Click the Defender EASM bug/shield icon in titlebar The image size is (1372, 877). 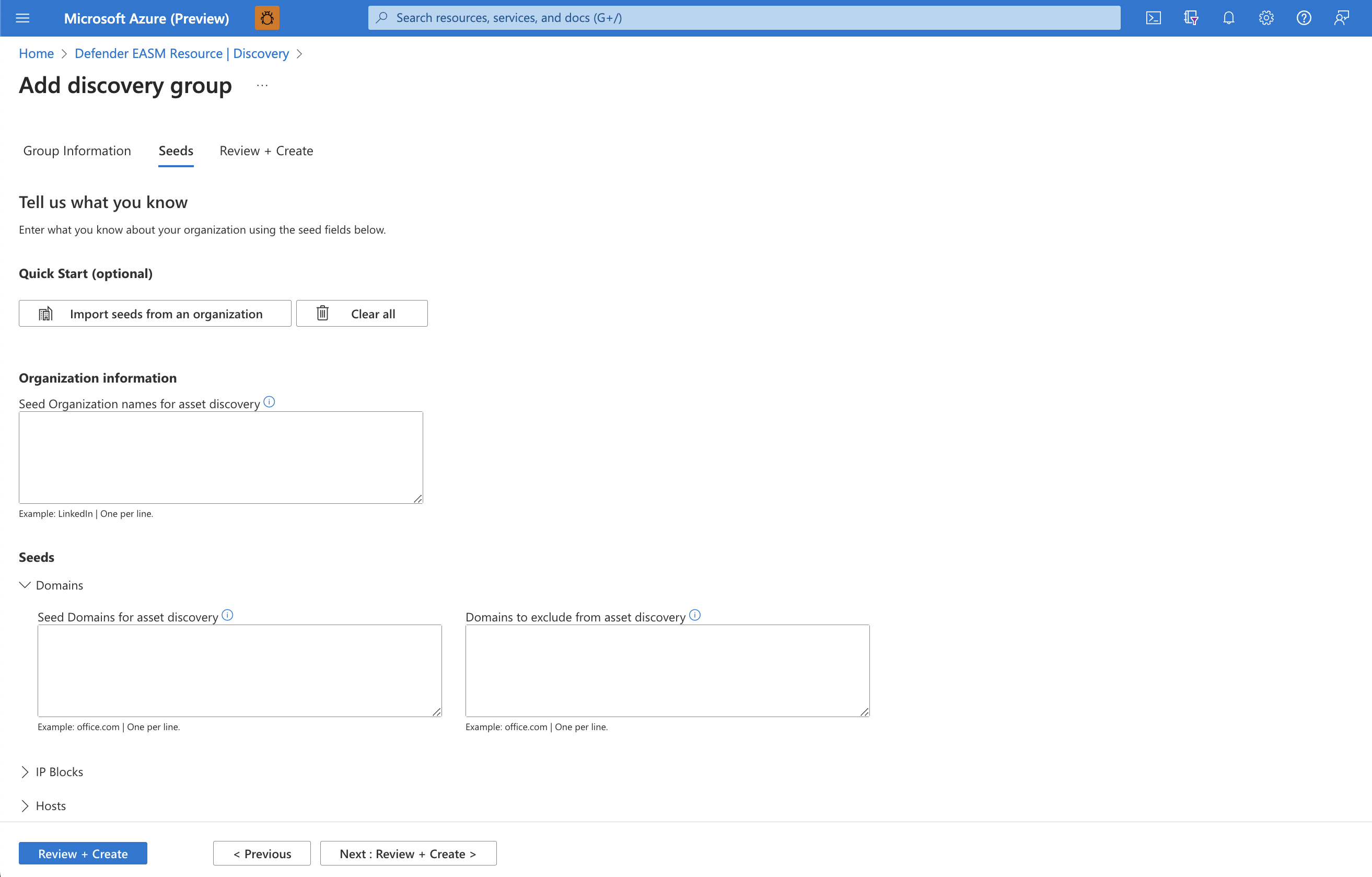267,18
